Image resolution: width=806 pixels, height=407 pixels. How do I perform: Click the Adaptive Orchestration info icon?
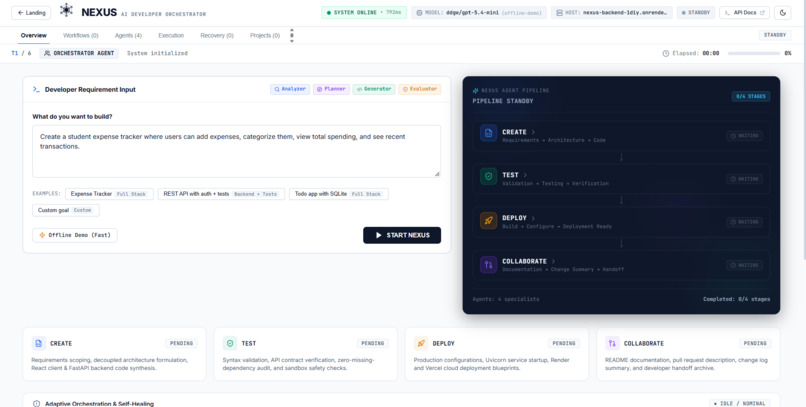(x=36, y=404)
